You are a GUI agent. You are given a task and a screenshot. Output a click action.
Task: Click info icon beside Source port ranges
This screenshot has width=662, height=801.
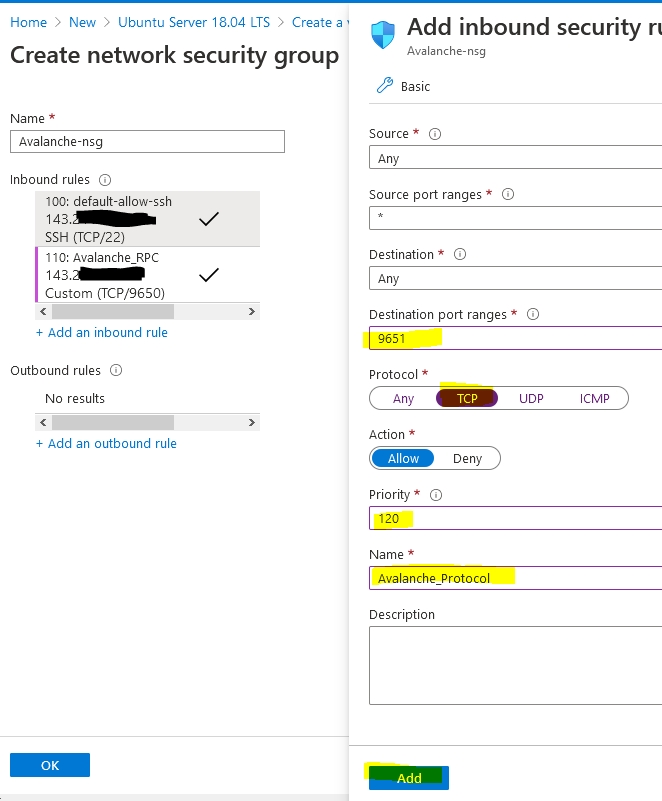(x=508, y=194)
